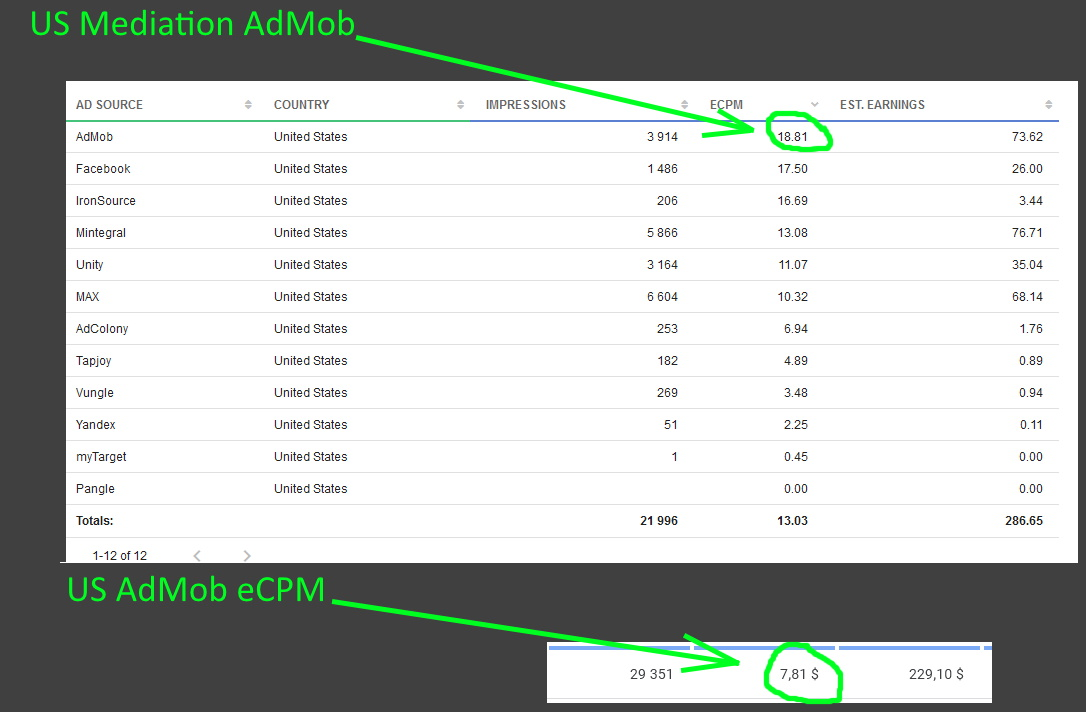
Task: Sort table by AD SOURCE arrows
Action: (248, 105)
